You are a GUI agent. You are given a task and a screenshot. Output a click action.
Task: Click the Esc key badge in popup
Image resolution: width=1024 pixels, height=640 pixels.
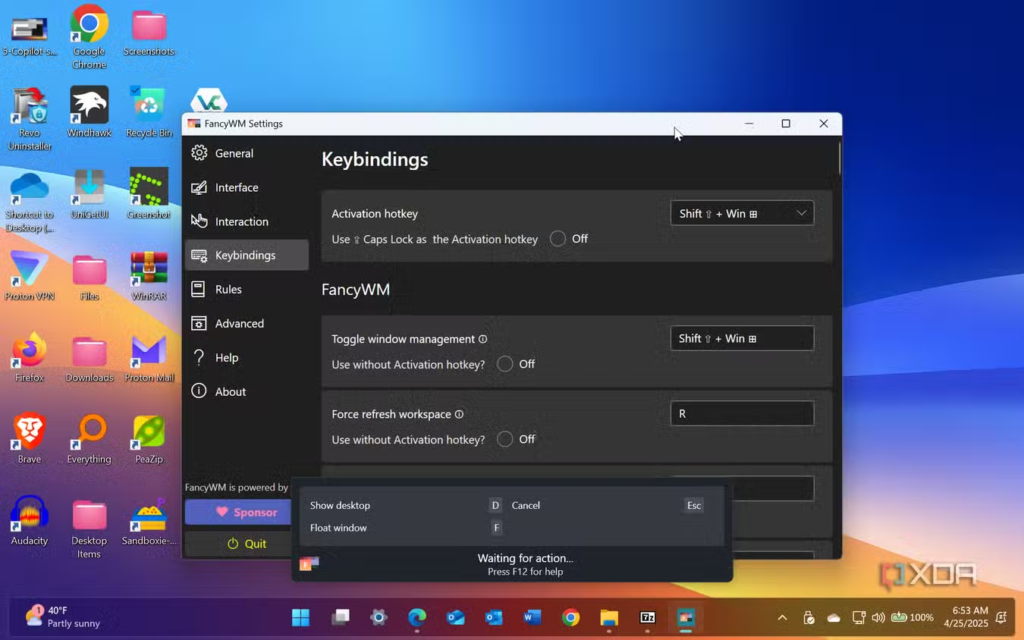tap(694, 505)
